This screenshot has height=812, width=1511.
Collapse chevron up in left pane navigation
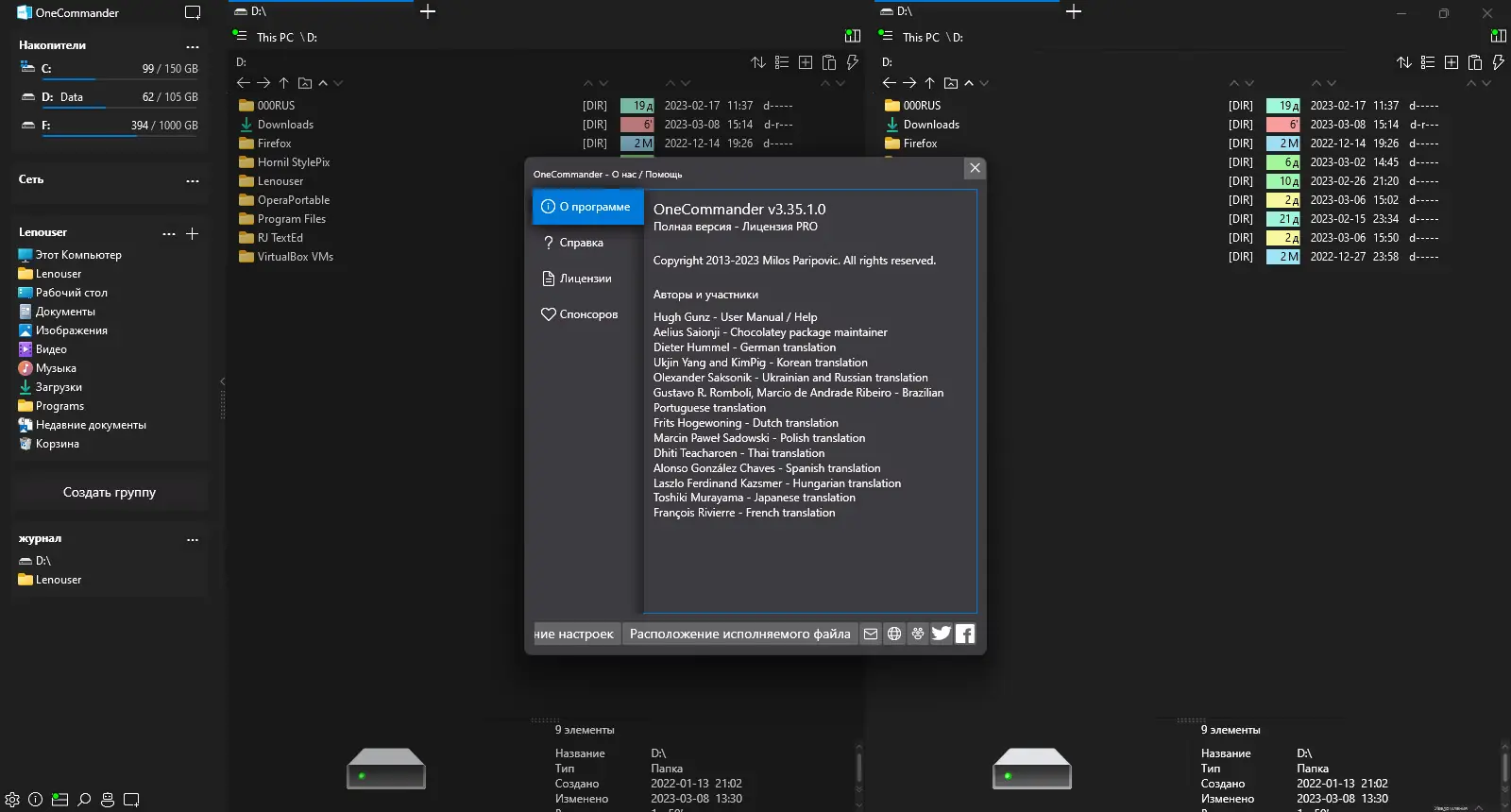click(x=323, y=83)
